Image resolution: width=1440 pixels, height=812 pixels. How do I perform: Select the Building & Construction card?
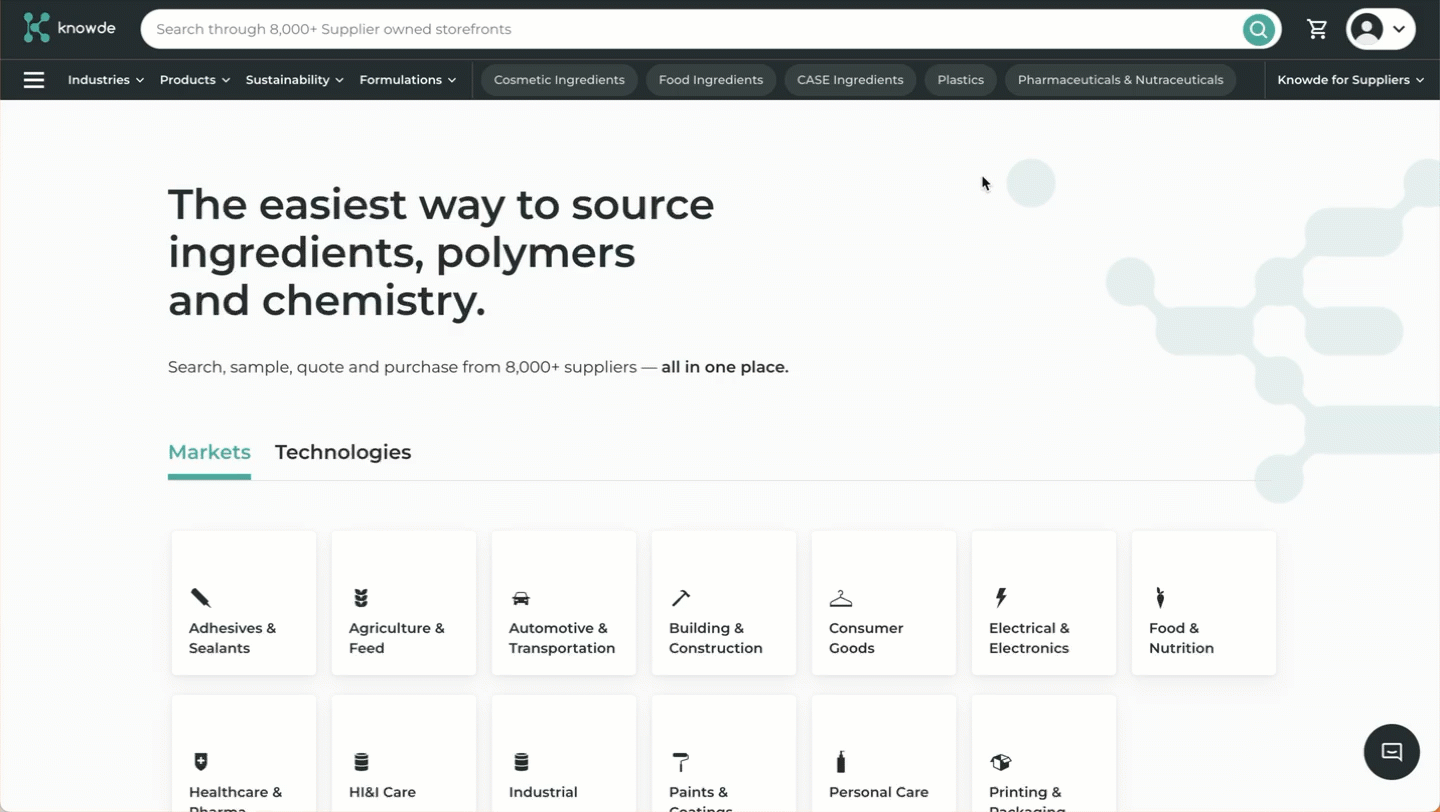pos(724,603)
